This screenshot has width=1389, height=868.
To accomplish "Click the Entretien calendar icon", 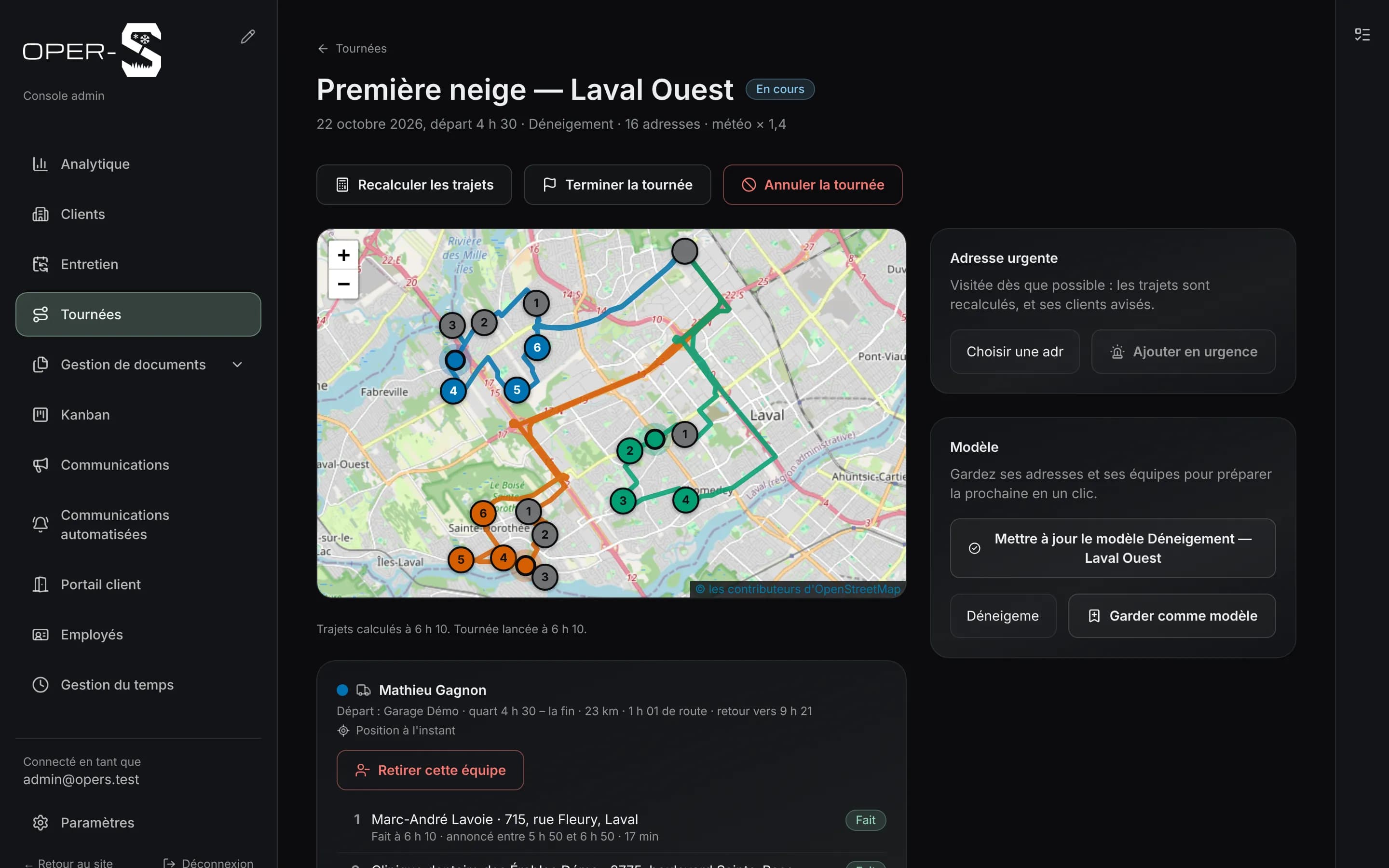I will click(40, 264).
